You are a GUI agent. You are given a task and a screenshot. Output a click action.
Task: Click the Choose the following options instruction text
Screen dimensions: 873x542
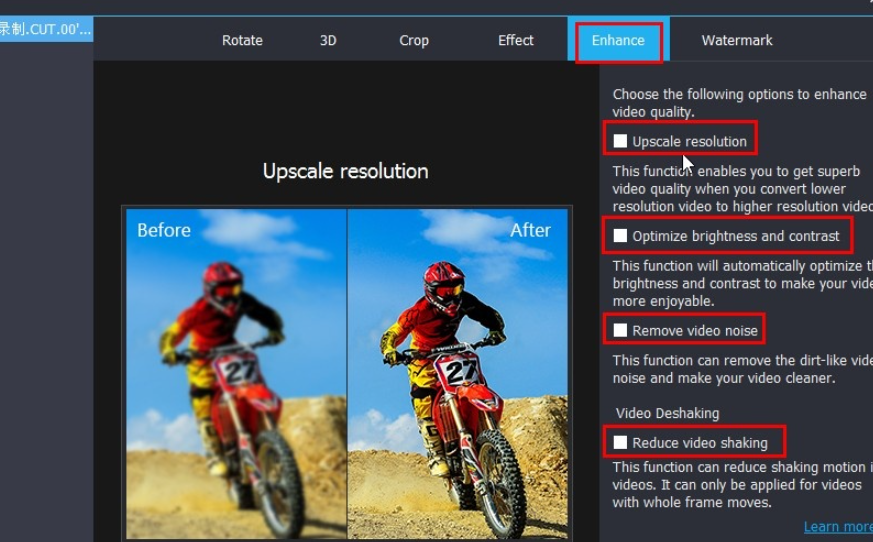739,103
